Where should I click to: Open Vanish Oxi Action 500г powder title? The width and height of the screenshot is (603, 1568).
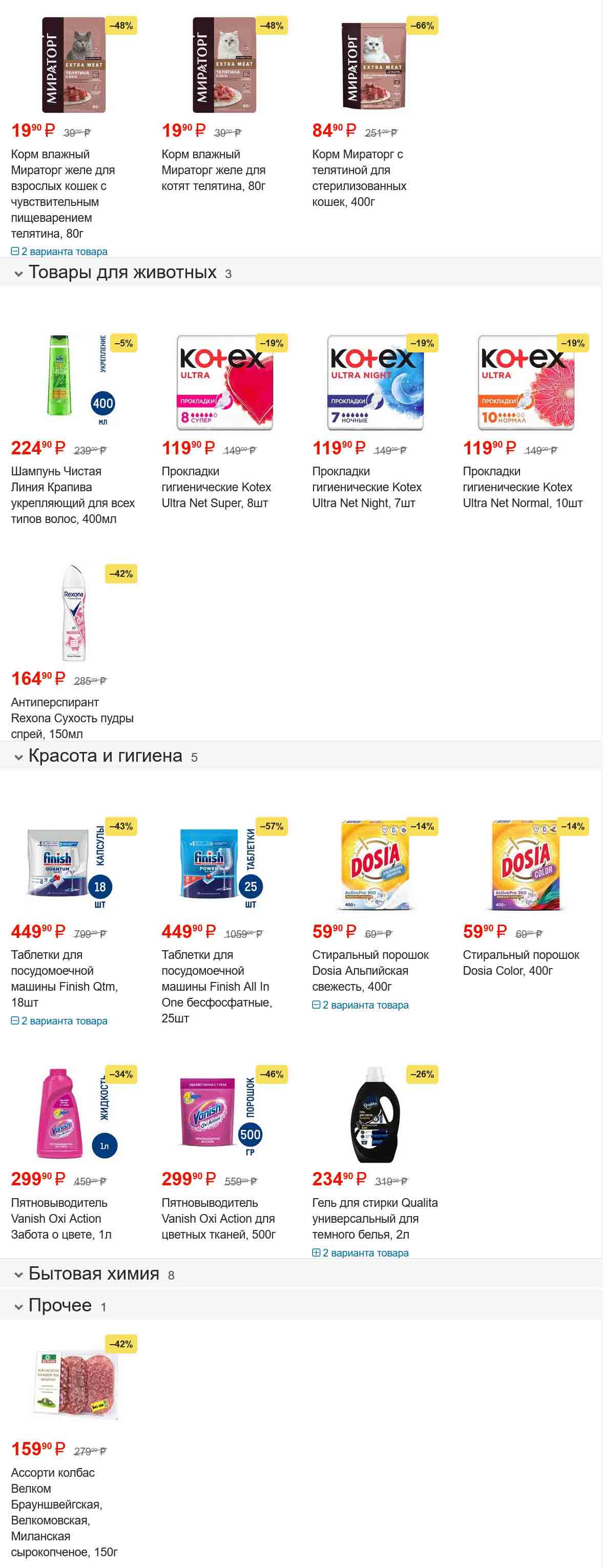tap(218, 1219)
